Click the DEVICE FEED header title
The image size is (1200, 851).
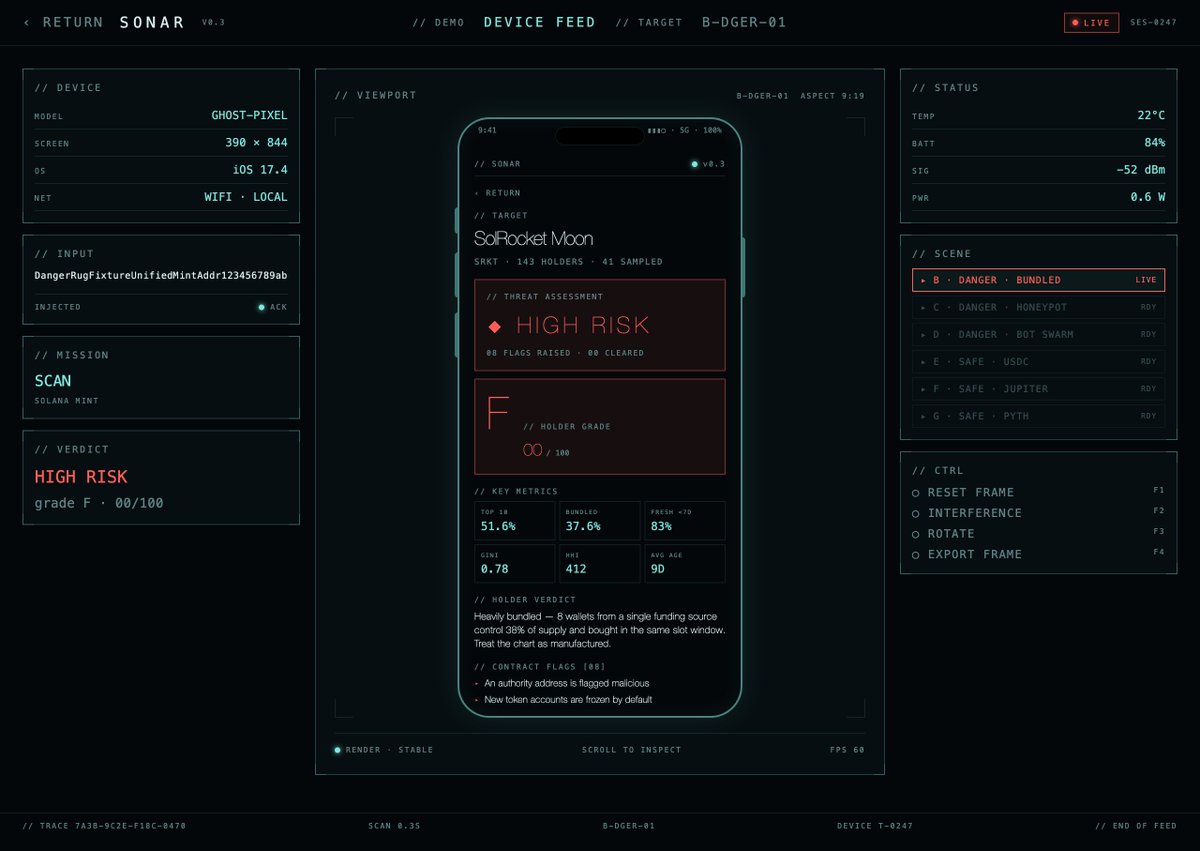click(x=539, y=22)
